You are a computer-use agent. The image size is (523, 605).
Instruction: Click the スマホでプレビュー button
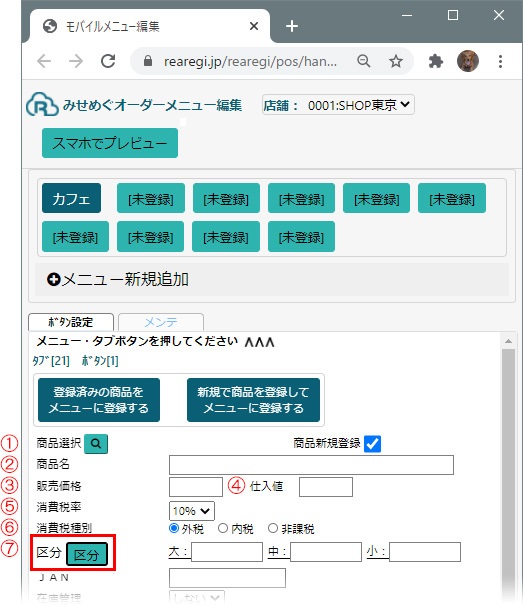tap(110, 143)
